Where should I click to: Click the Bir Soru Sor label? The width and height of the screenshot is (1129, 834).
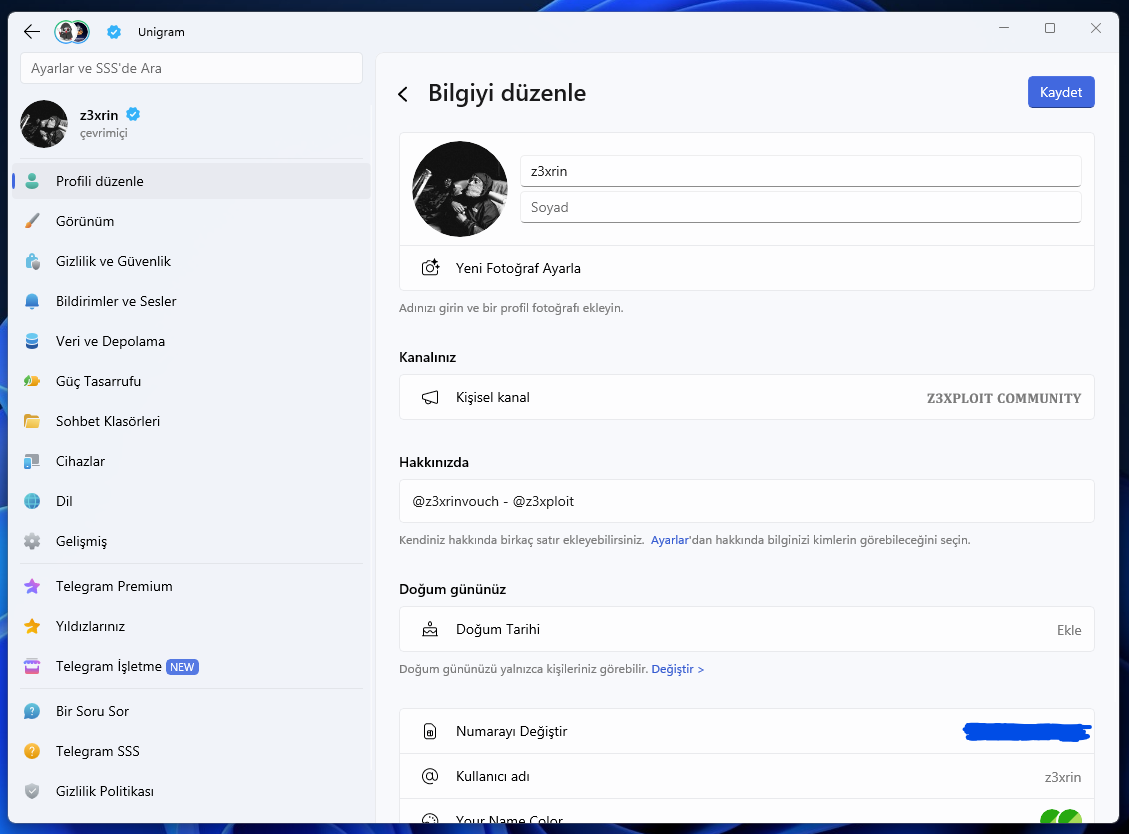point(92,712)
